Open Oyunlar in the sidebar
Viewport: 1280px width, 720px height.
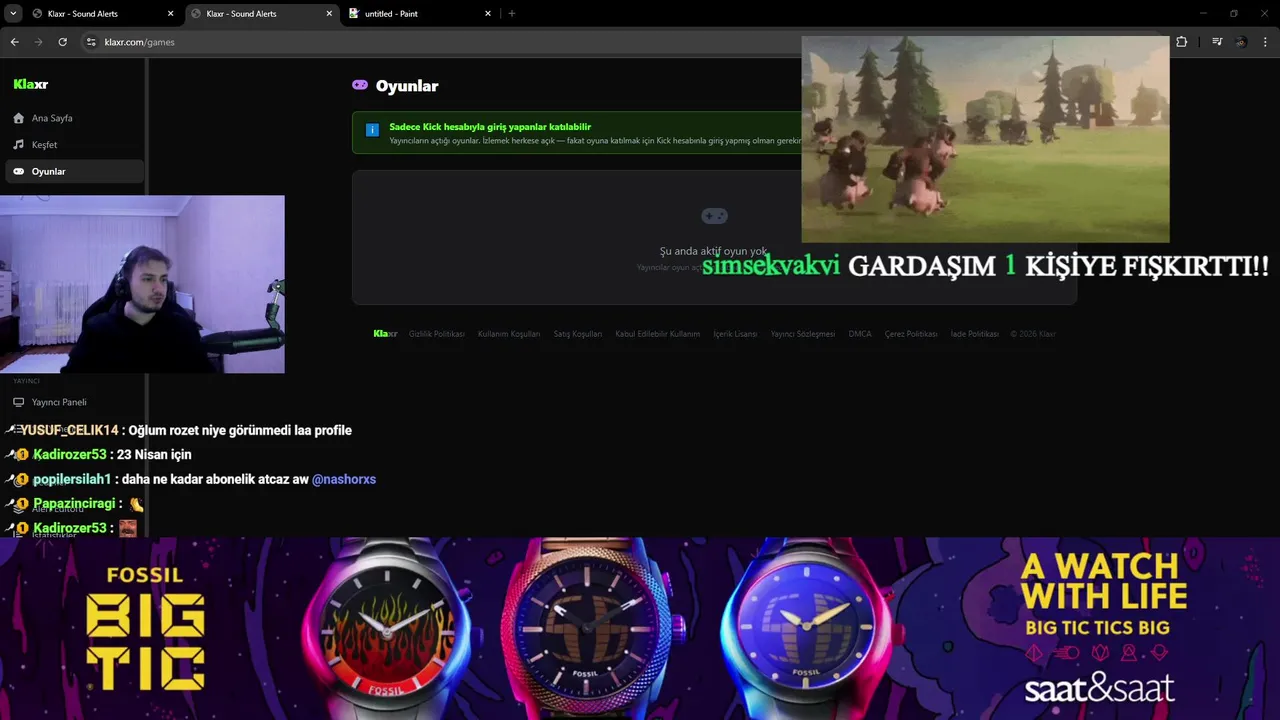(74, 171)
